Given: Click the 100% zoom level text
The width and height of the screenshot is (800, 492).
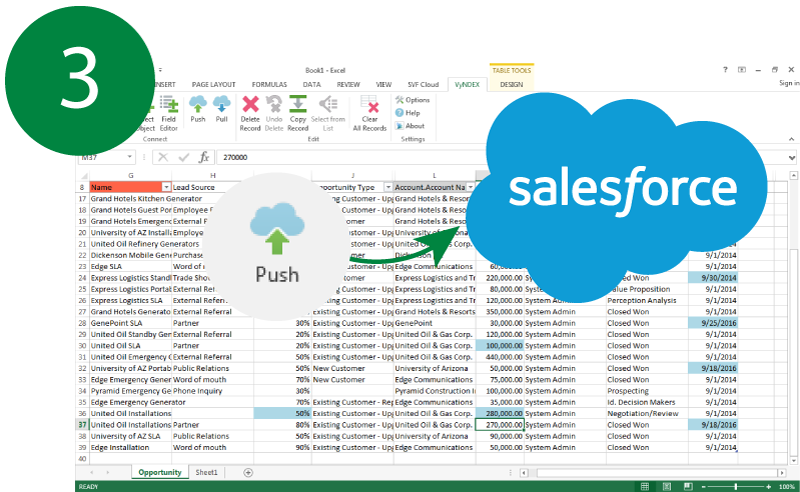Looking at the screenshot, I should tap(786, 487).
